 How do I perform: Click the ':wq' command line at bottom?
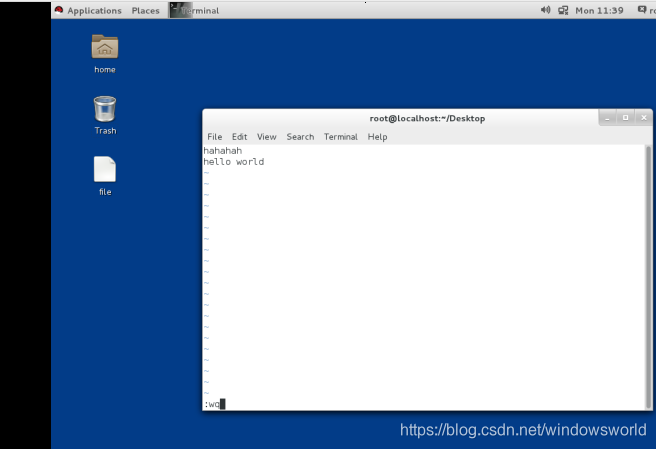(x=214, y=404)
